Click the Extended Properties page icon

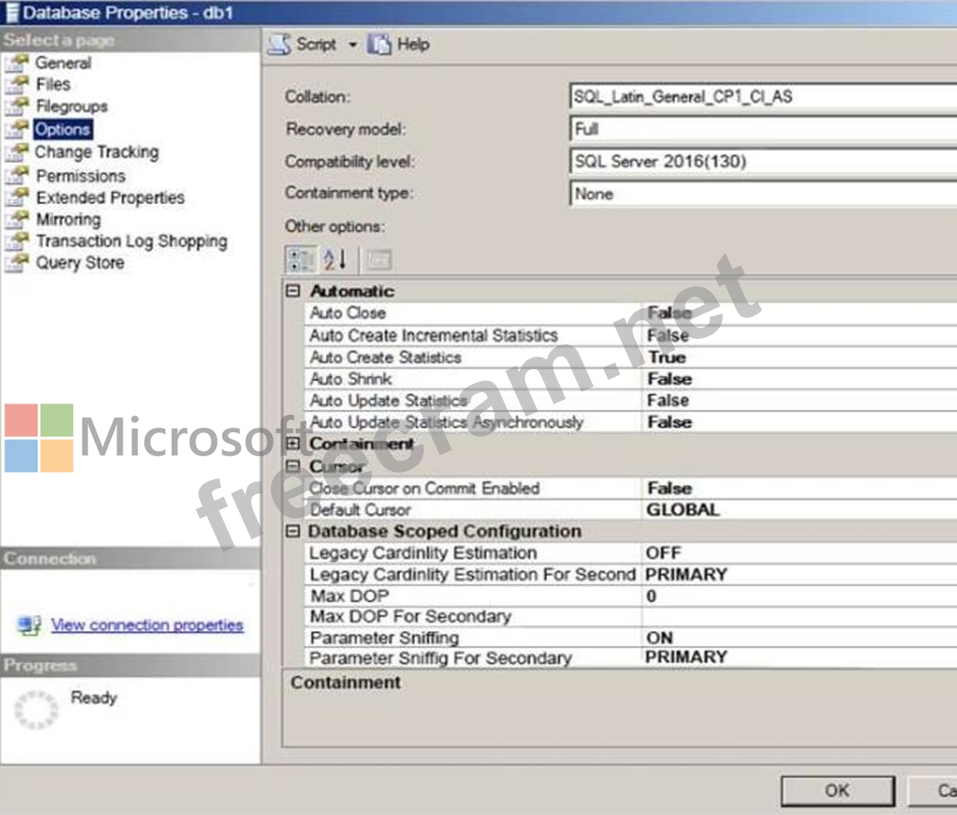[x=17, y=197]
